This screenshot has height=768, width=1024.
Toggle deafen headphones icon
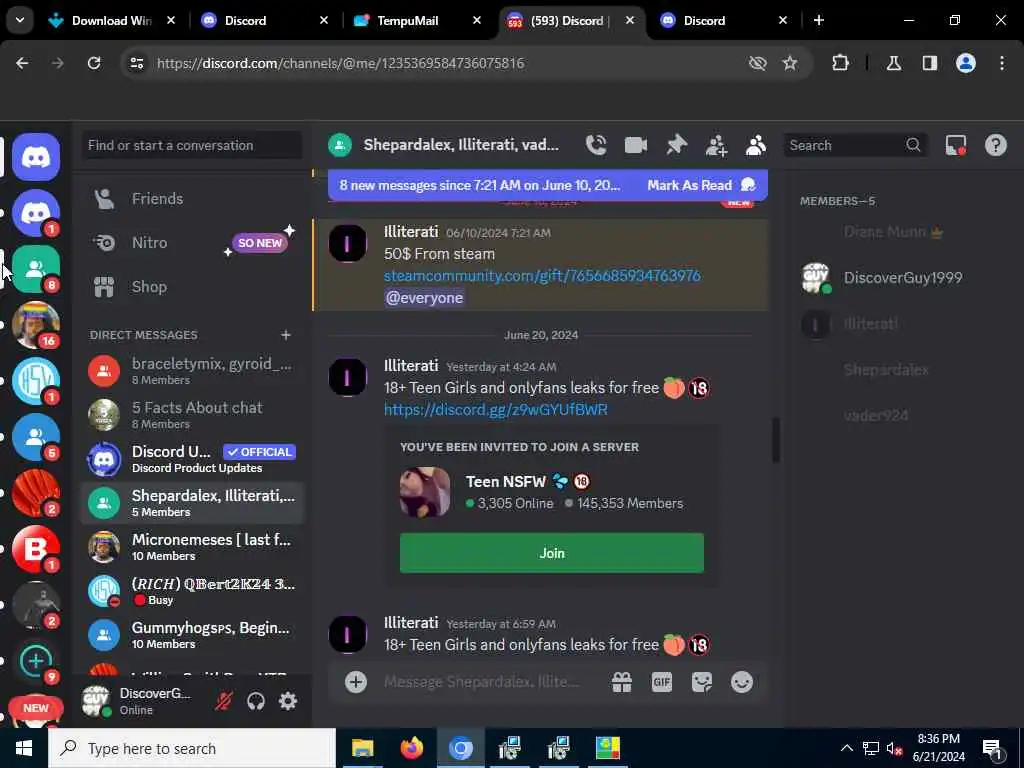(x=255, y=701)
